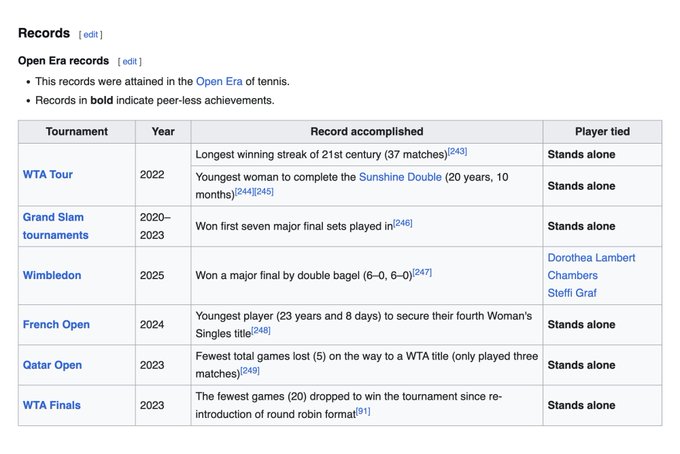Image resolution: width=680 pixels, height=454 pixels.
Task: Click Stands alone in the Sunshine Double row
Action: click(581, 186)
